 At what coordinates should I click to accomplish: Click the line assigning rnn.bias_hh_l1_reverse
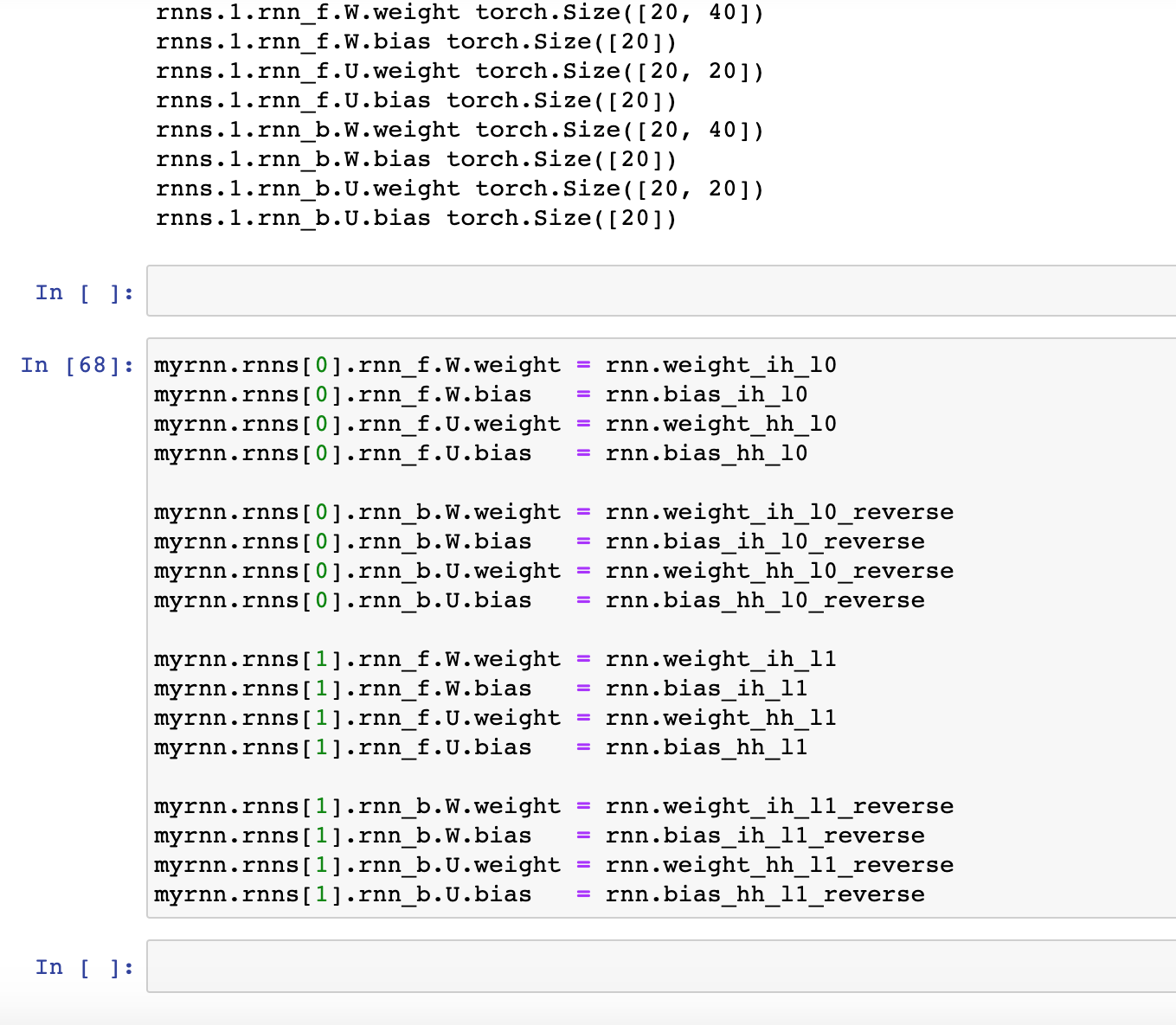pos(539,894)
